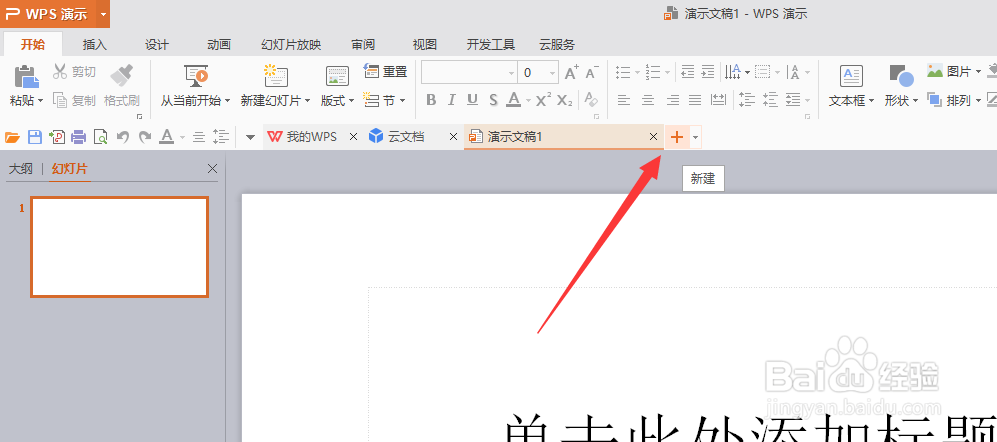Open the Review (审阅) tab

(x=363, y=45)
